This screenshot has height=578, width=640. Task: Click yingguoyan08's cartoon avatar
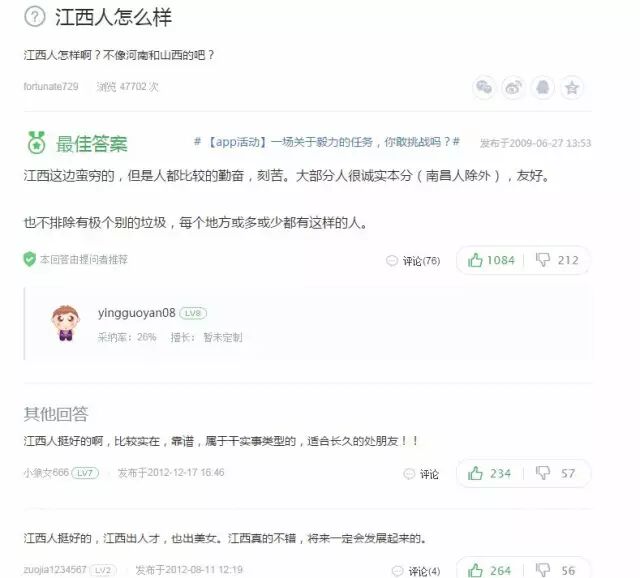[66, 322]
